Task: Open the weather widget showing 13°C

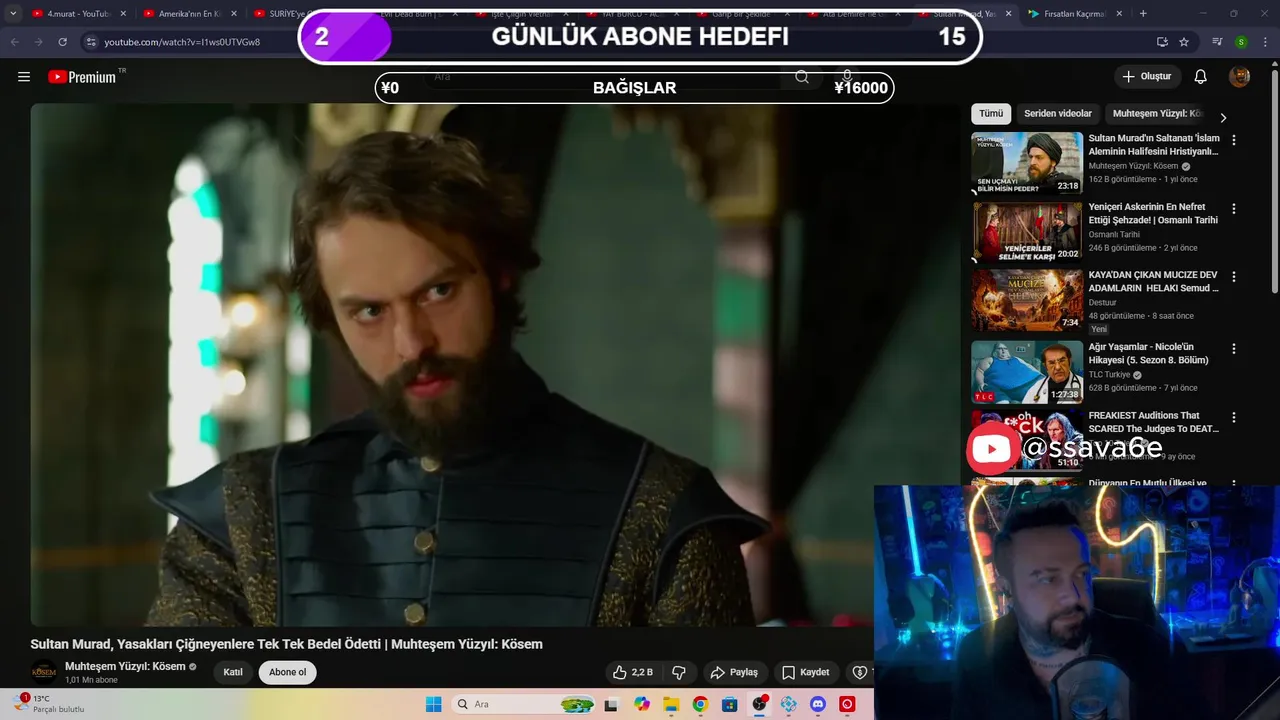Action: tap(48, 704)
